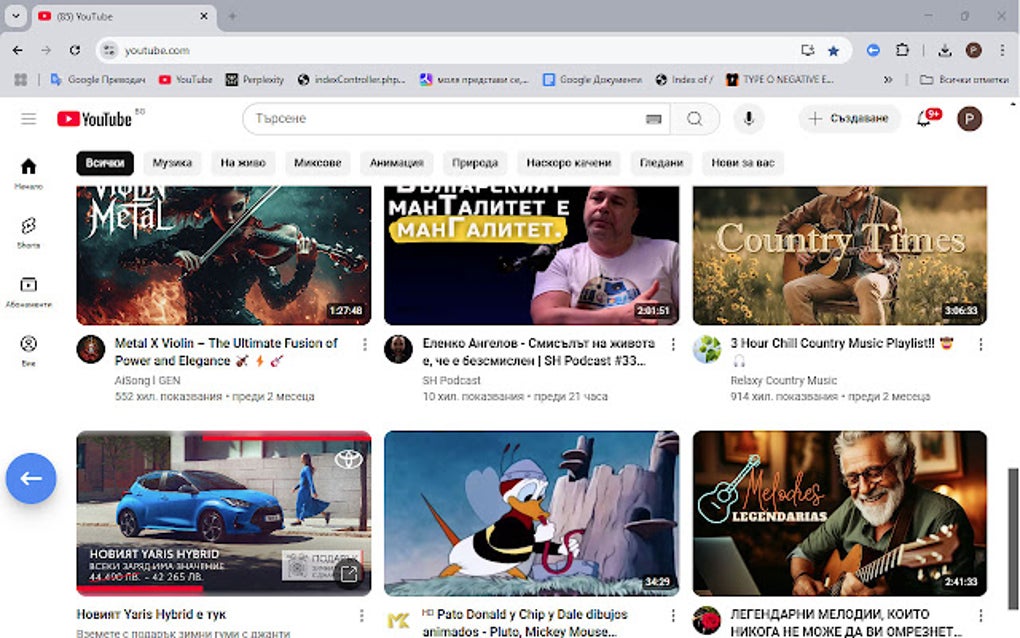Select the Начало sidebar icon

[28, 165]
